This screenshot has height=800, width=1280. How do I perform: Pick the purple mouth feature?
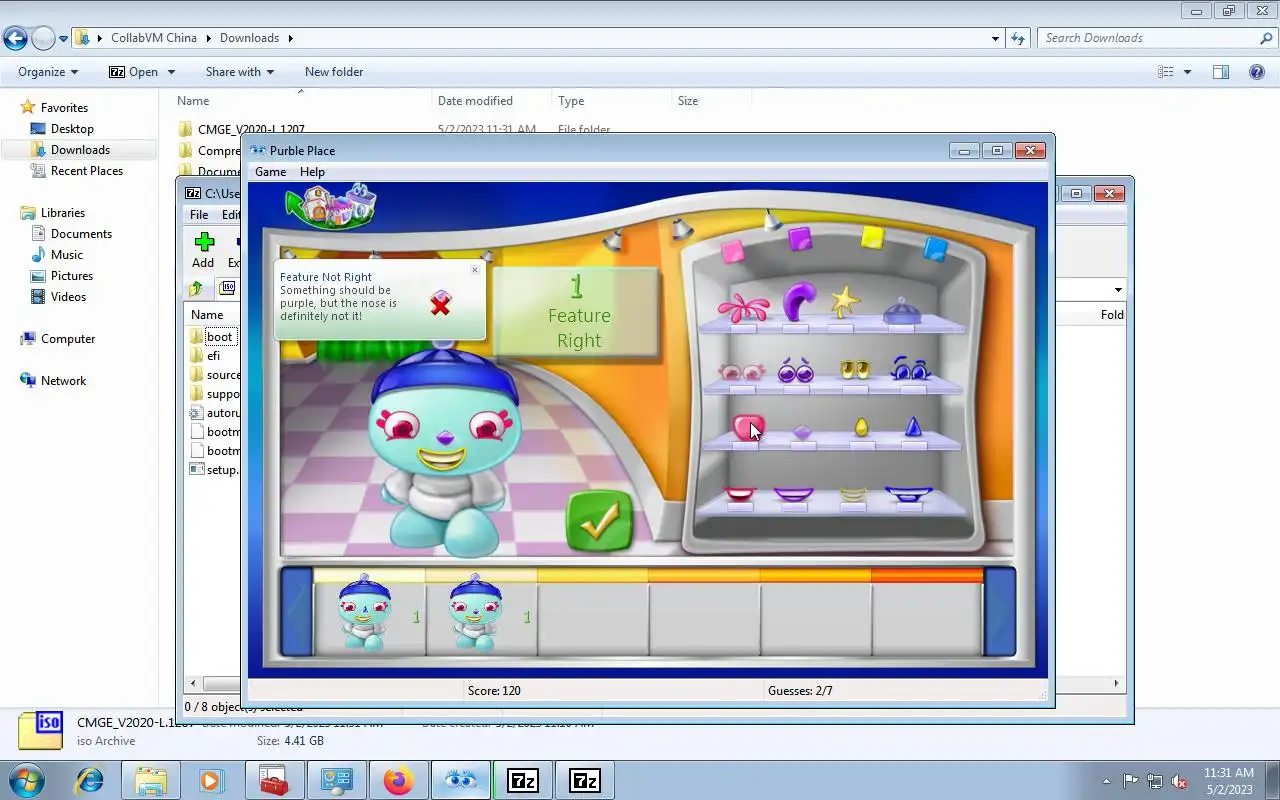pos(793,493)
